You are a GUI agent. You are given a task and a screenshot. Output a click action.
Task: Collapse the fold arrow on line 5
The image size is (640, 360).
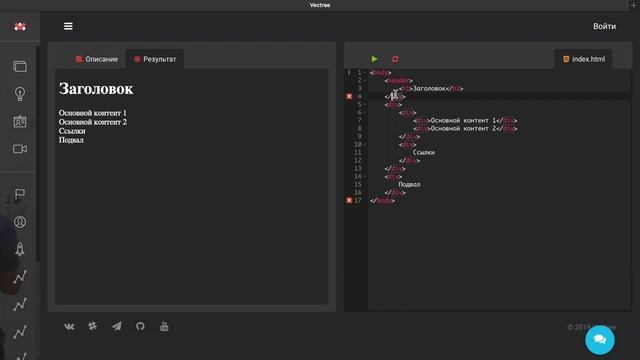click(365, 104)
